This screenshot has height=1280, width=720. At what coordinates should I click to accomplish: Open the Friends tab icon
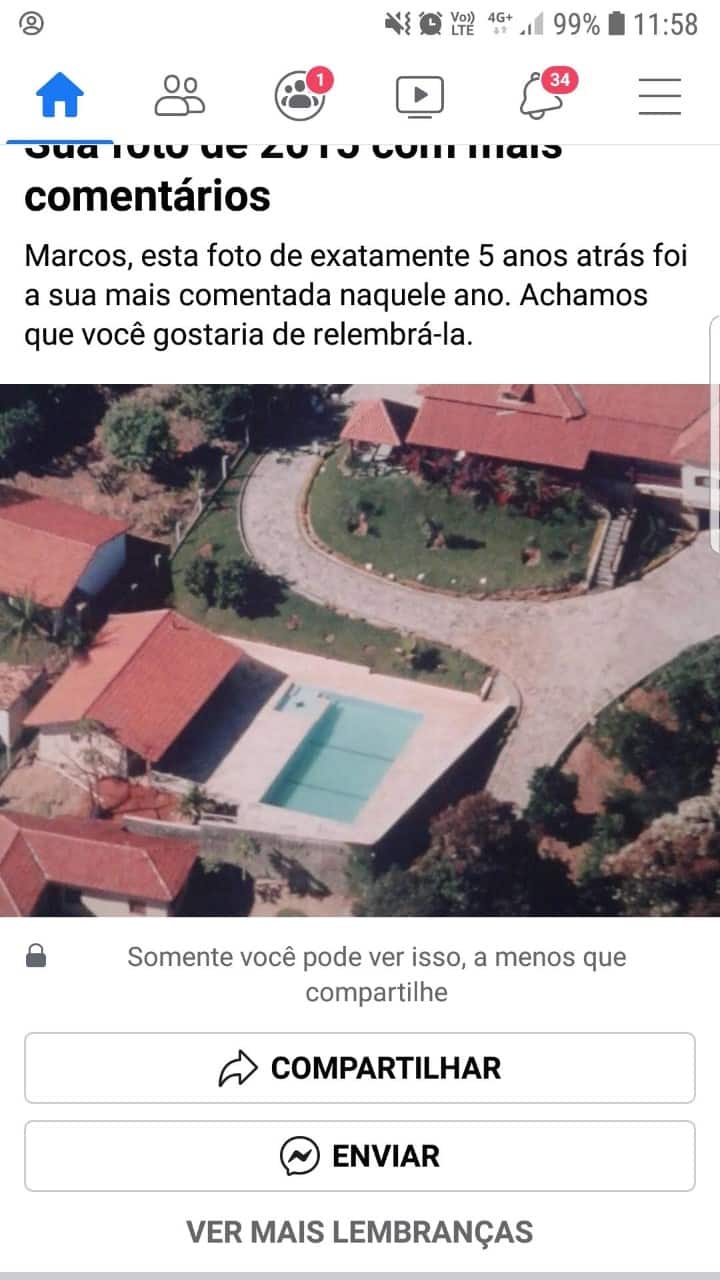point(180,96)
